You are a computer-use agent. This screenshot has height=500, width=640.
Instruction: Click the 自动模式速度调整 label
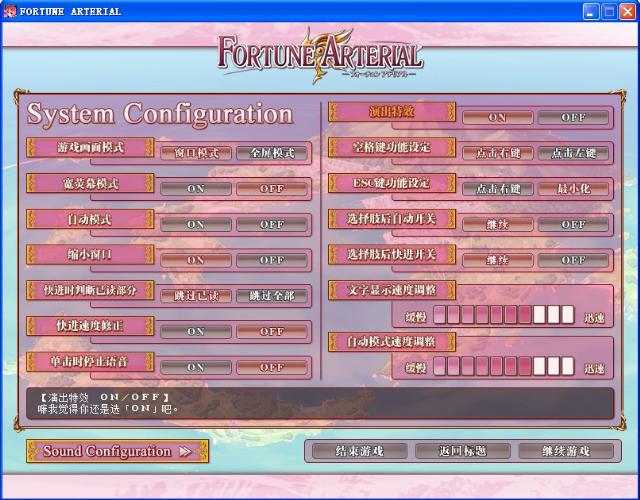(392, 342)
